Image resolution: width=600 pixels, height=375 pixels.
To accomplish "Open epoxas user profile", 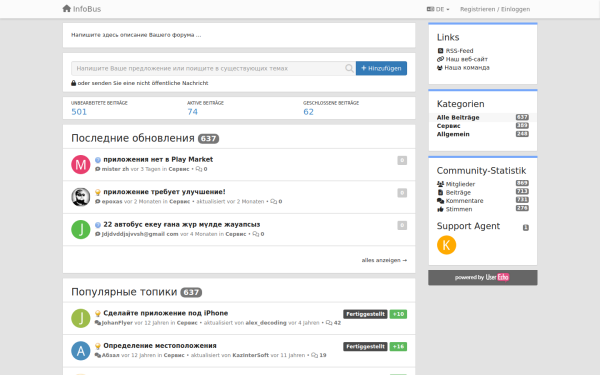I will 112,201.
